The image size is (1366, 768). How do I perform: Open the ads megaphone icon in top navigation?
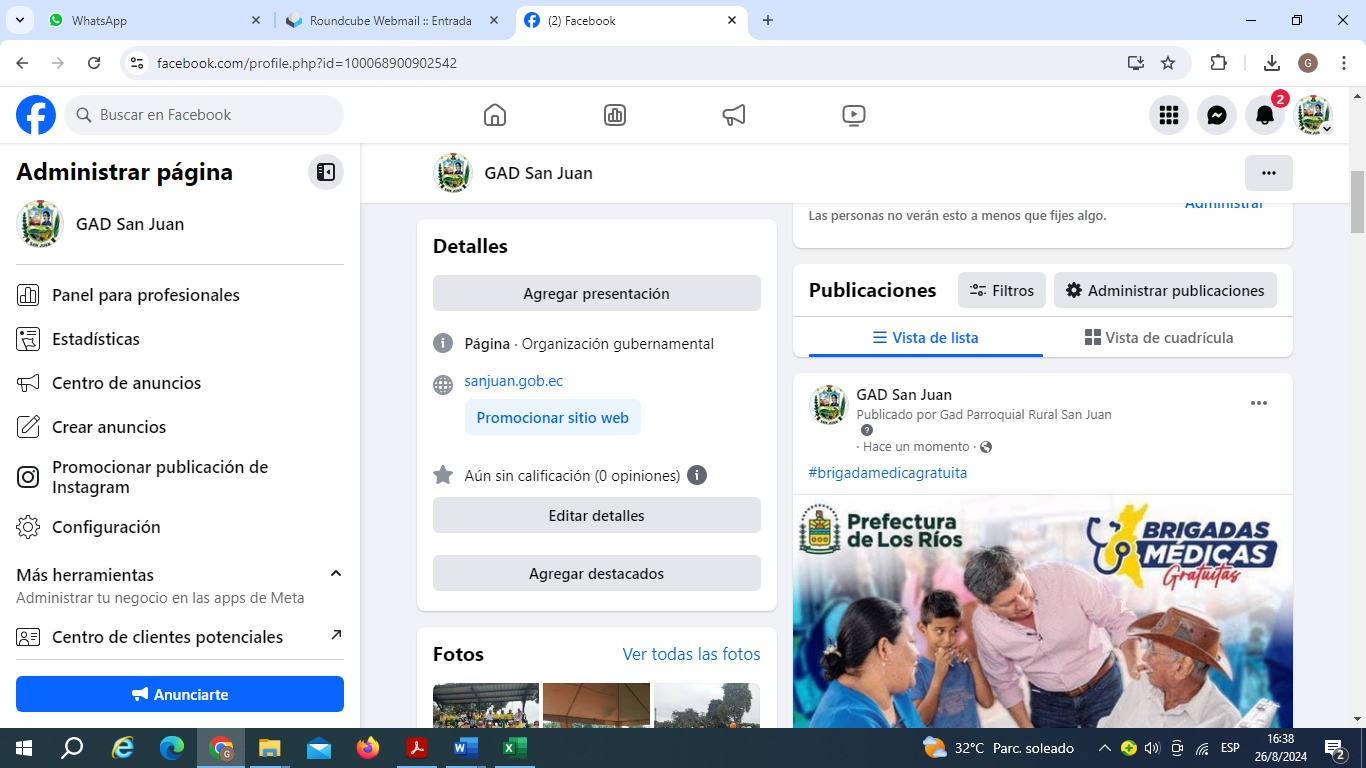pyautogui.click(x=734, y=115)
